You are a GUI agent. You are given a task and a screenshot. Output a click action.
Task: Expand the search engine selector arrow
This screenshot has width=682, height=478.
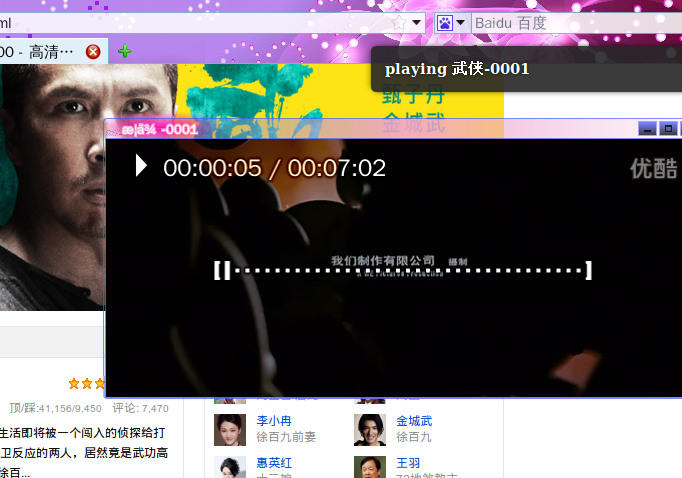[x=461, y=22]
